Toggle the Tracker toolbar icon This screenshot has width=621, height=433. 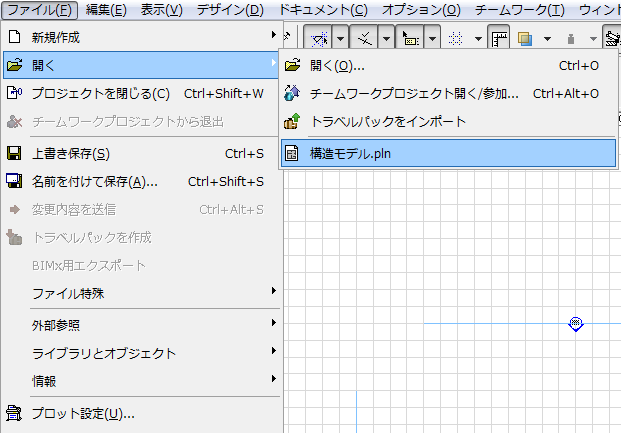(x=410, y=39)
